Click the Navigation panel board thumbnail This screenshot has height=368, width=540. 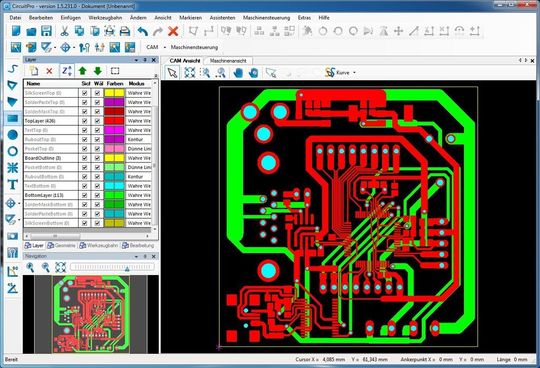pos(91,314)
